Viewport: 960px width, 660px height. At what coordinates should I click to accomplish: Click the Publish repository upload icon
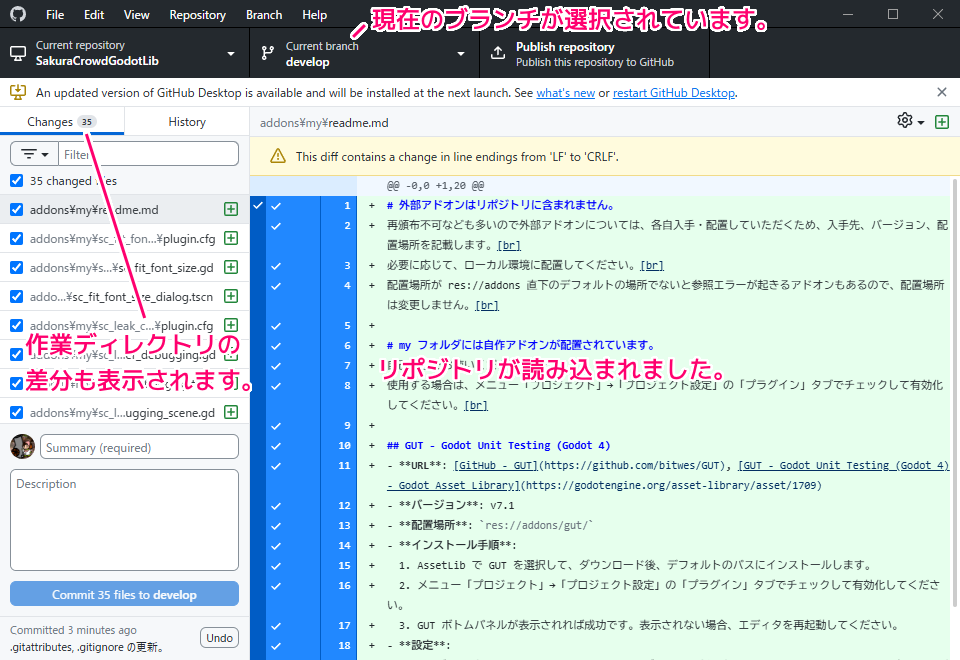(x=497, y=54)
